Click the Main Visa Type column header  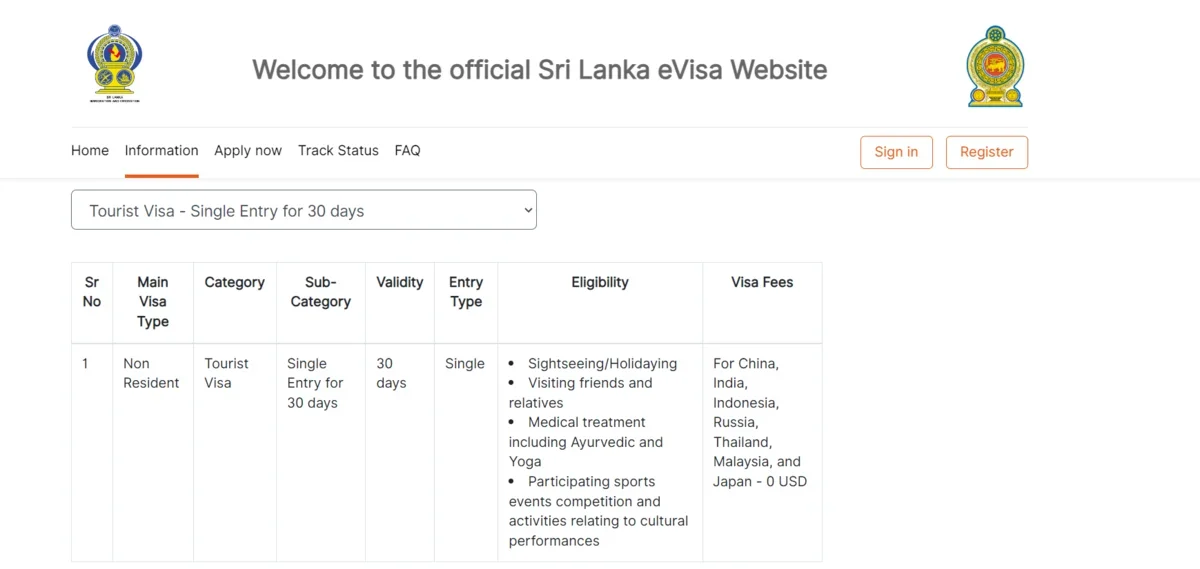tap(153, 301)
